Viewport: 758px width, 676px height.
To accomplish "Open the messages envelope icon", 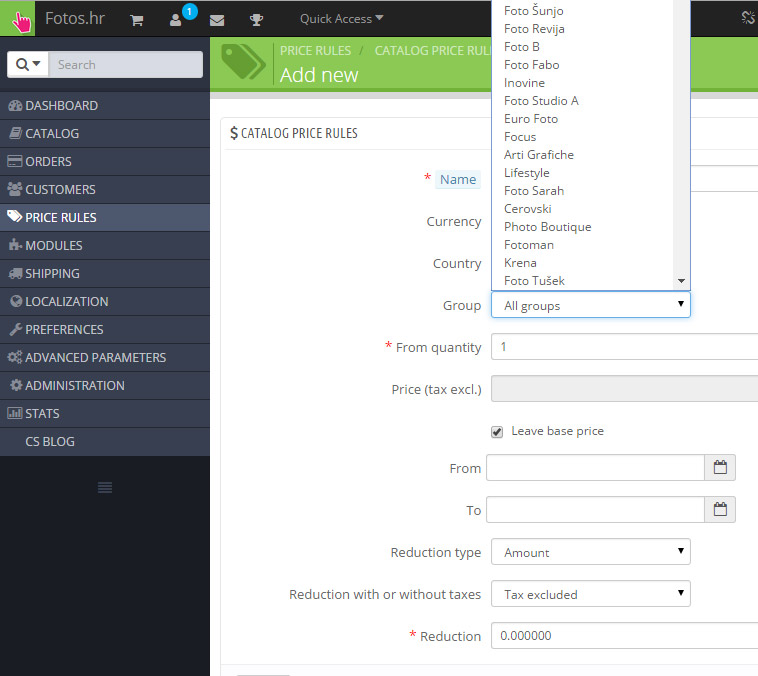I will (217, 20).
